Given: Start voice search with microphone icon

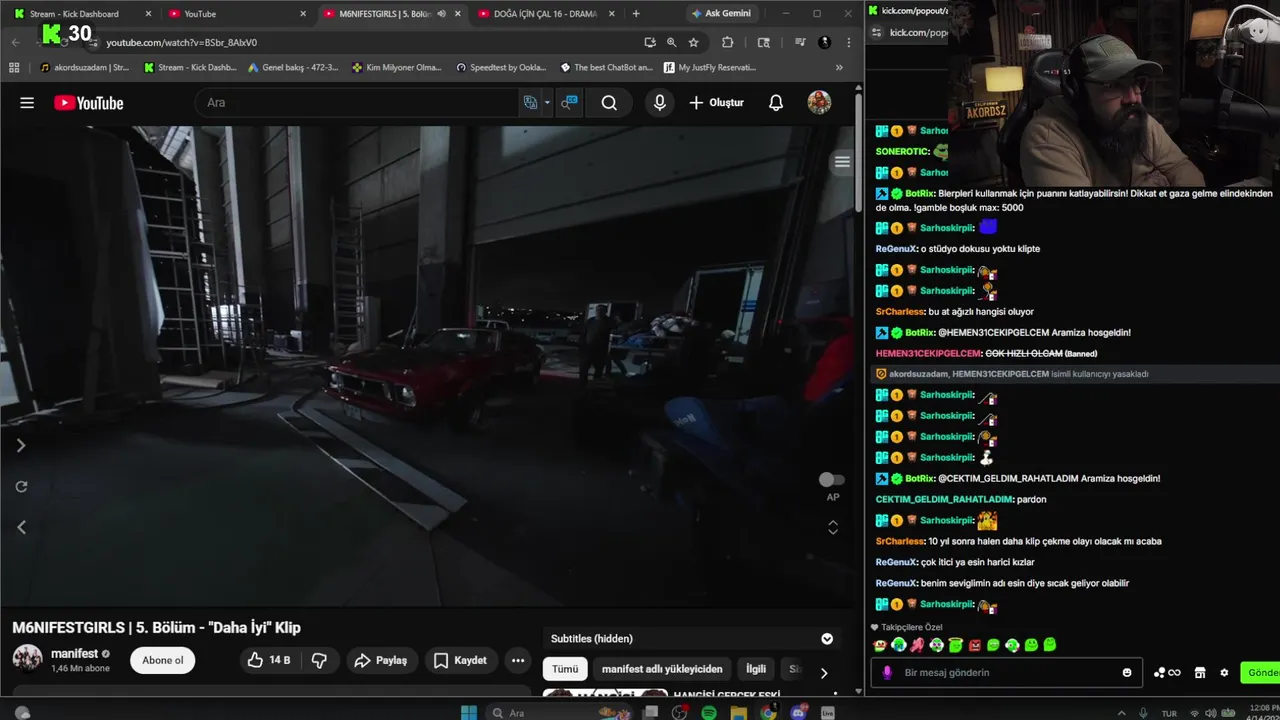Looking at the screenshot, I should click(x=659, y=103).
